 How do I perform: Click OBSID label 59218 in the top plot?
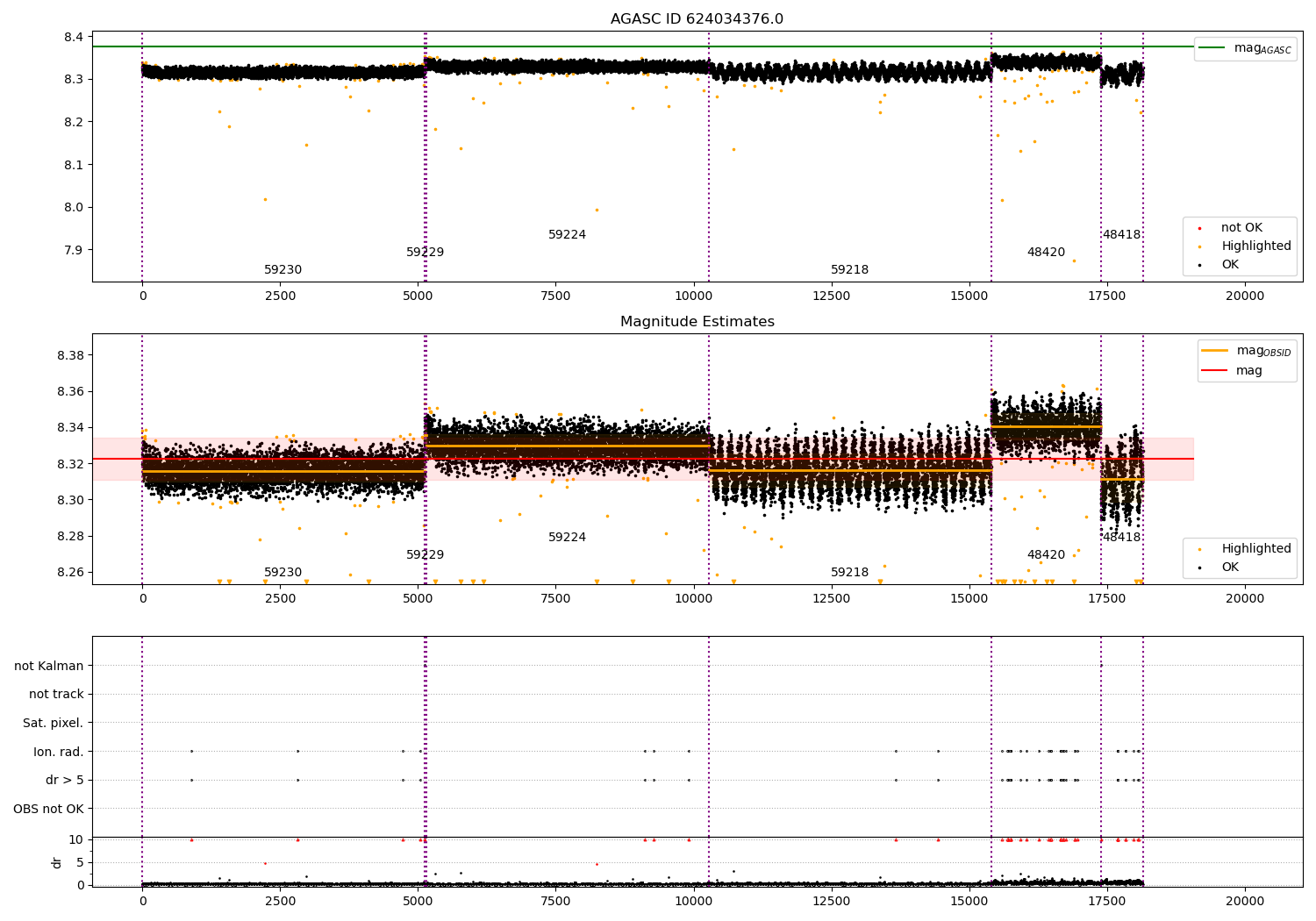[x=849, y=270]
